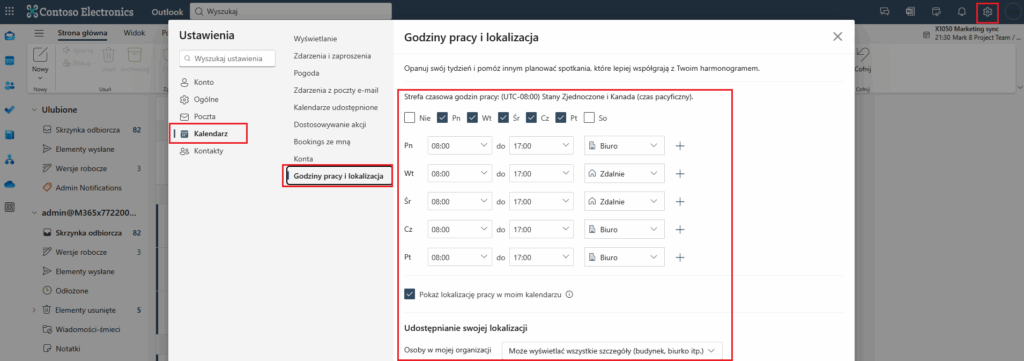The width and height of the screenshot is (1024, 361).
Task: Select Kalendarz in settings categories
Action: pos(209,134)
